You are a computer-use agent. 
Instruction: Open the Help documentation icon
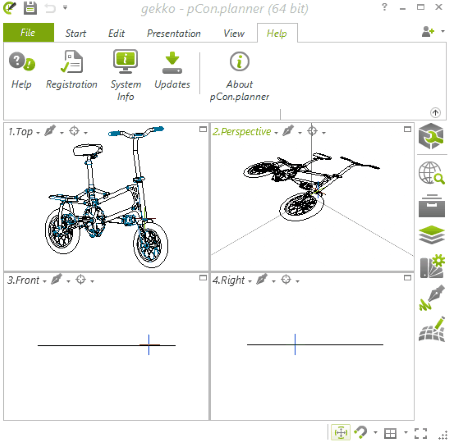(21, 70)
